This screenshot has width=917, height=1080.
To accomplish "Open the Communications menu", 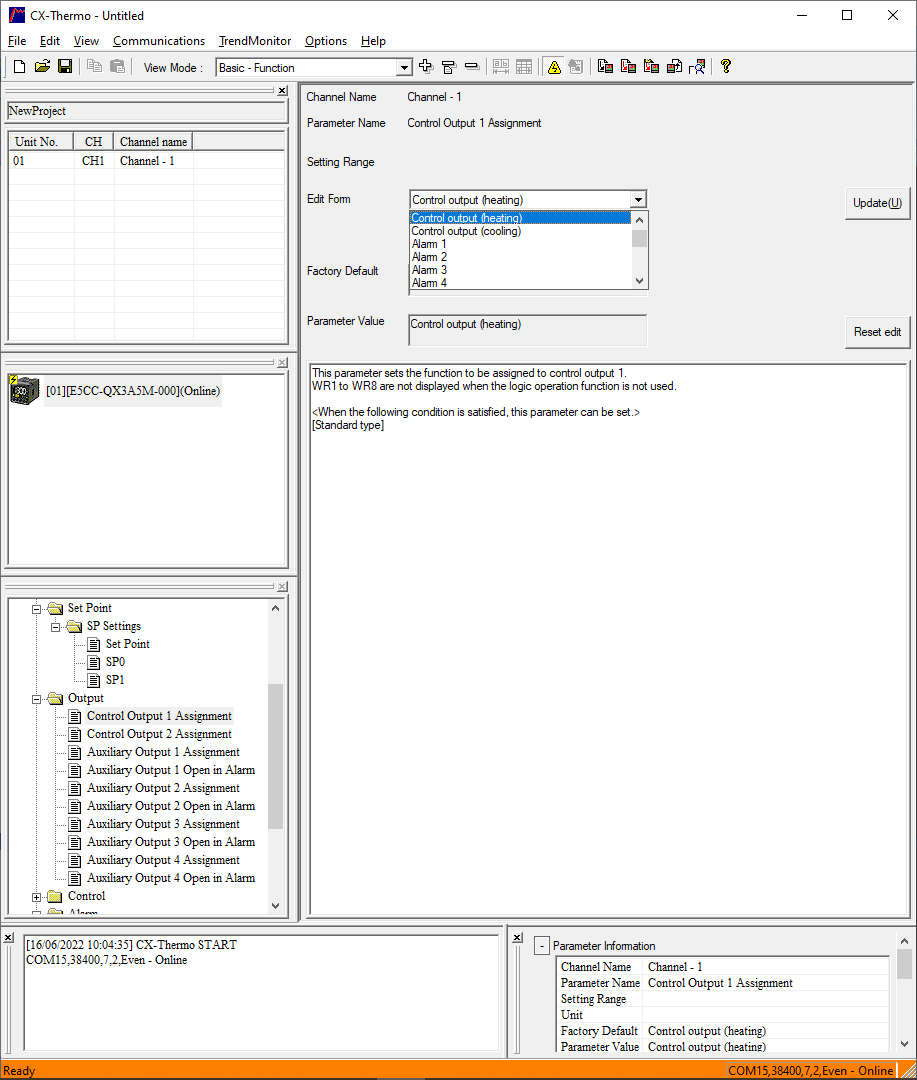I will (159, 41).
